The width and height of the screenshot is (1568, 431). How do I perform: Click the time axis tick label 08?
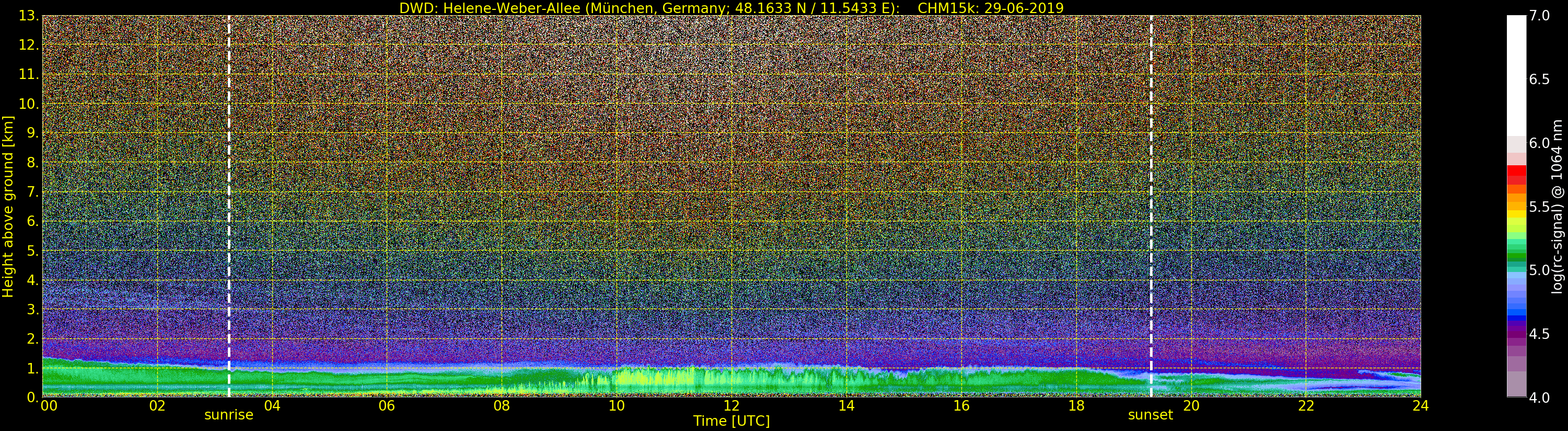click(502, 405)
